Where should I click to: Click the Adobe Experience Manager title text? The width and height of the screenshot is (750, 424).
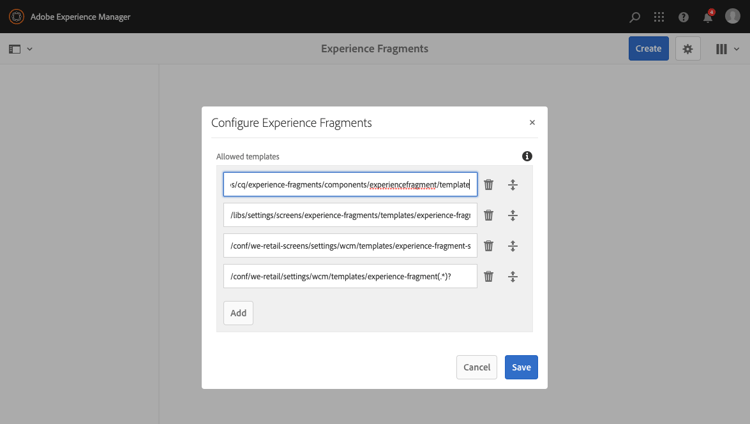[80, 17]
